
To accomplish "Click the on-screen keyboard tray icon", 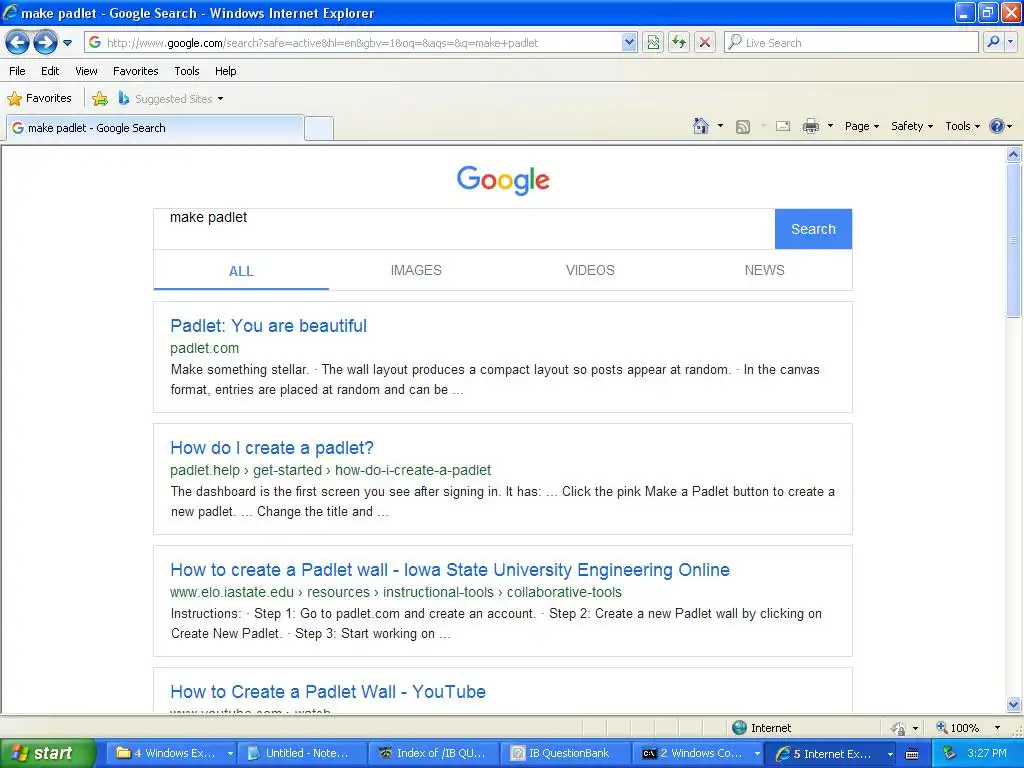I will click(912, 754).
